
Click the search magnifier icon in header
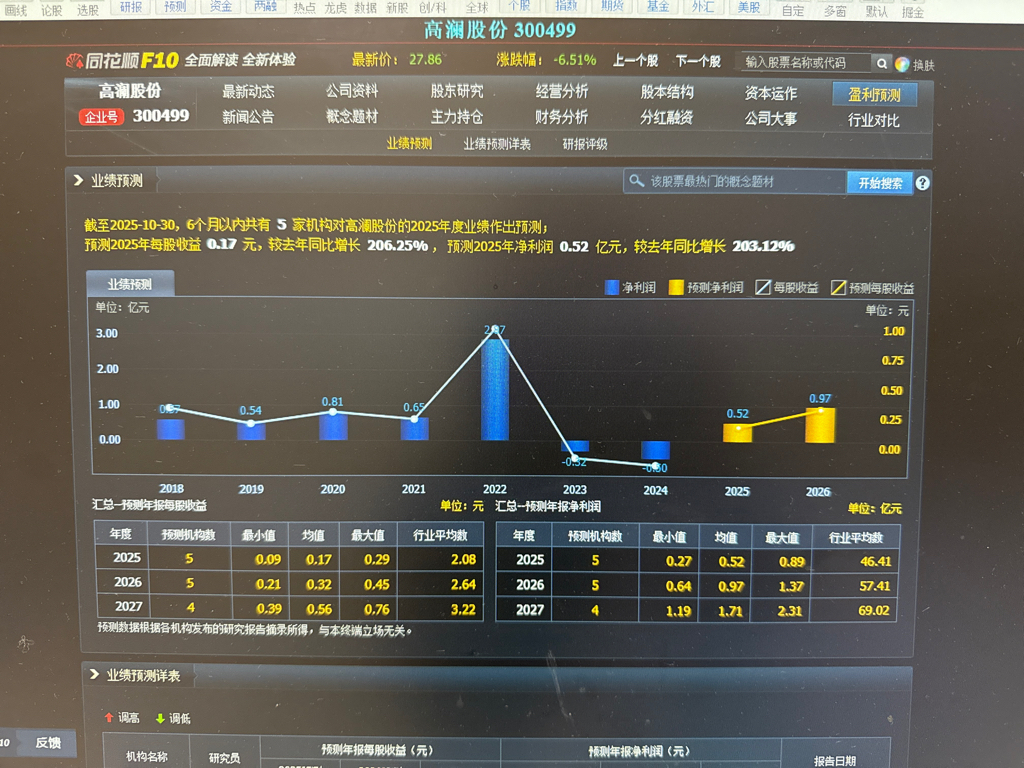pyautogui.click(x=882, y=63)
